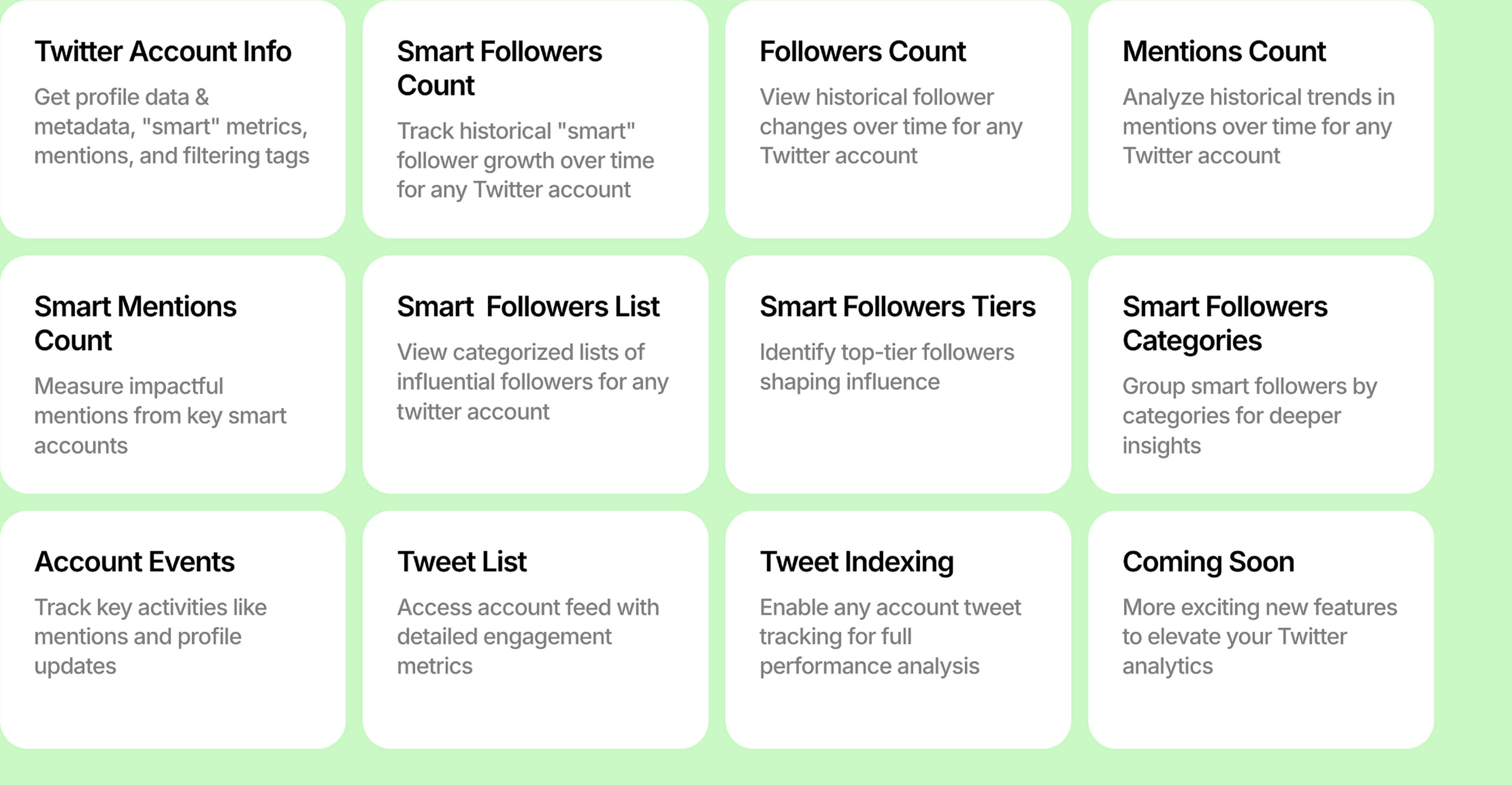Click 'Access account feed' description text
The height and width of the screenshot is (785, 1512).
click(528, 636)
